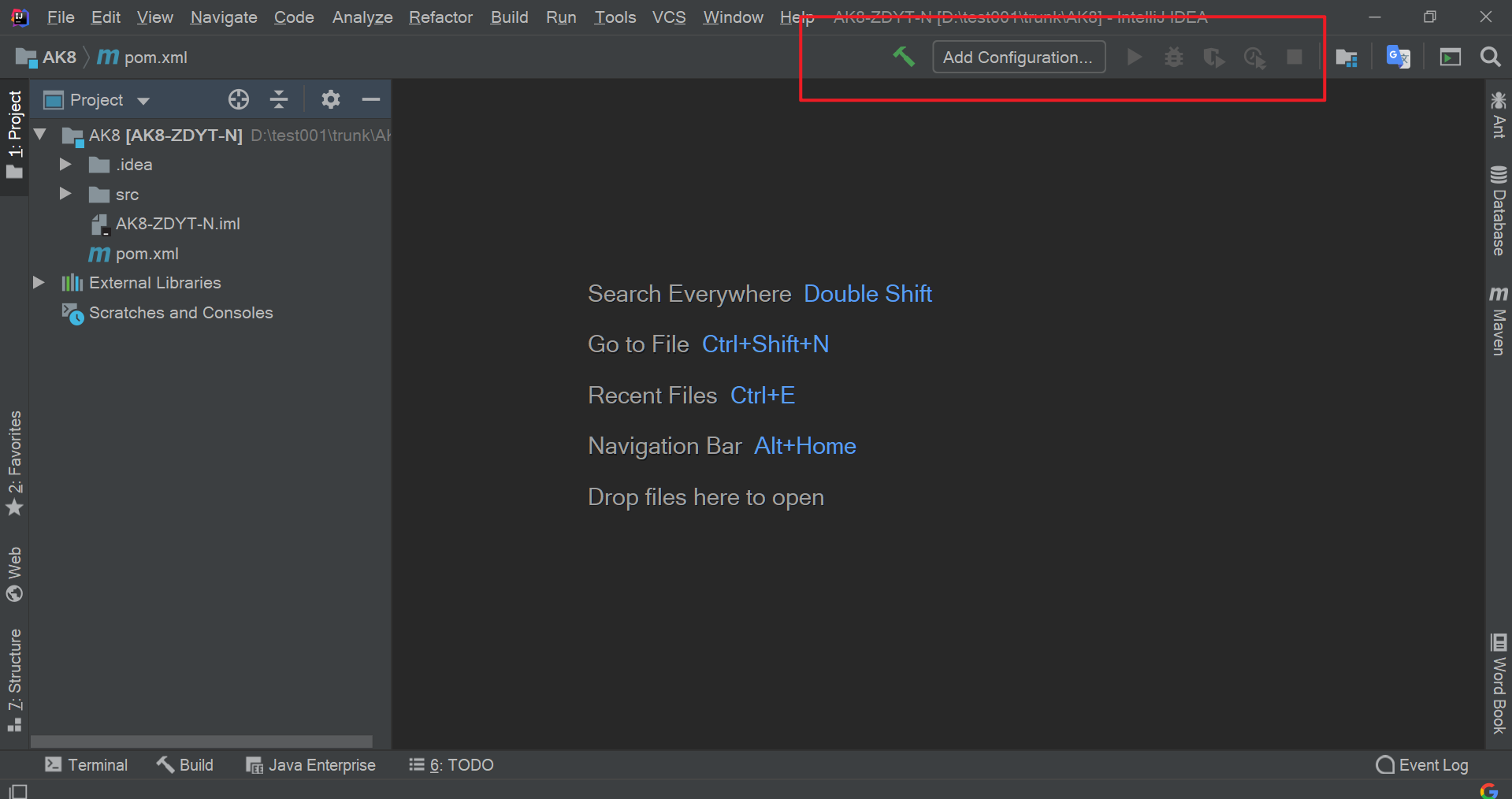The height and width of the screenshot is (799, 1512).
Task: Open 2: Favorites side tab
Action: [x=14, y=463]
